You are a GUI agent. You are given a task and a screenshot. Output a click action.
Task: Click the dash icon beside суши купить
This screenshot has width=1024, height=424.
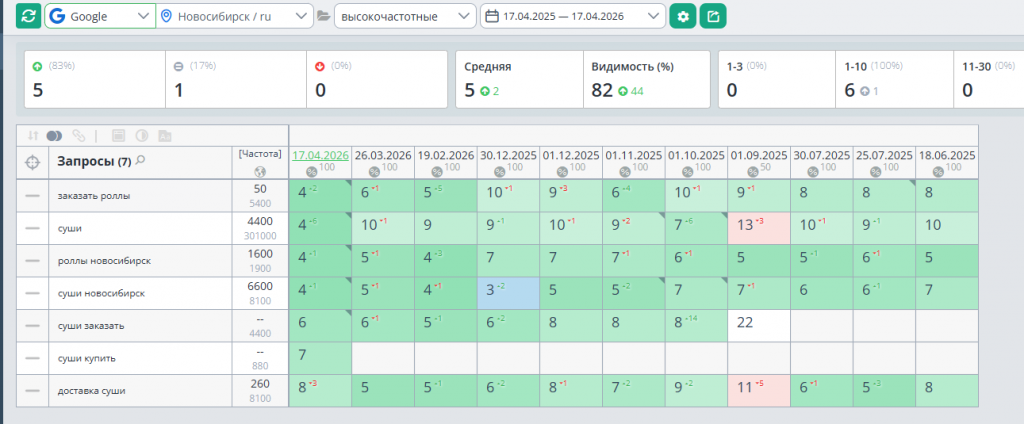pyautogui.click(x=32, y=359)
